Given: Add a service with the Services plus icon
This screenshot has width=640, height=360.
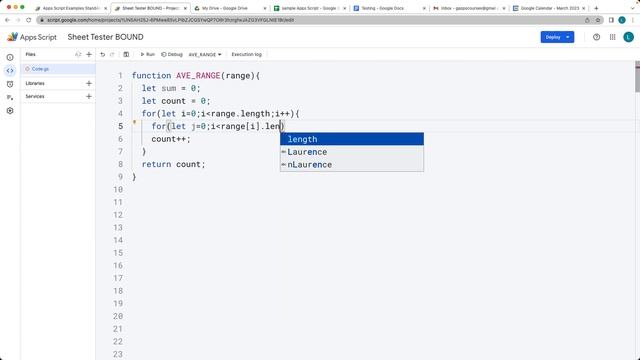Looking at the screenshot, I should 89,96.
